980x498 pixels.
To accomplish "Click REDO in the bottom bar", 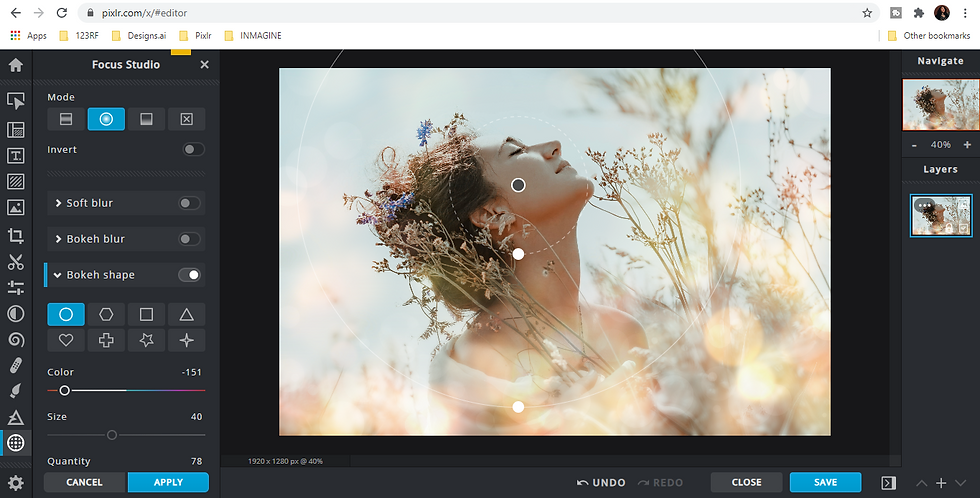I will (x=660, y=482).
